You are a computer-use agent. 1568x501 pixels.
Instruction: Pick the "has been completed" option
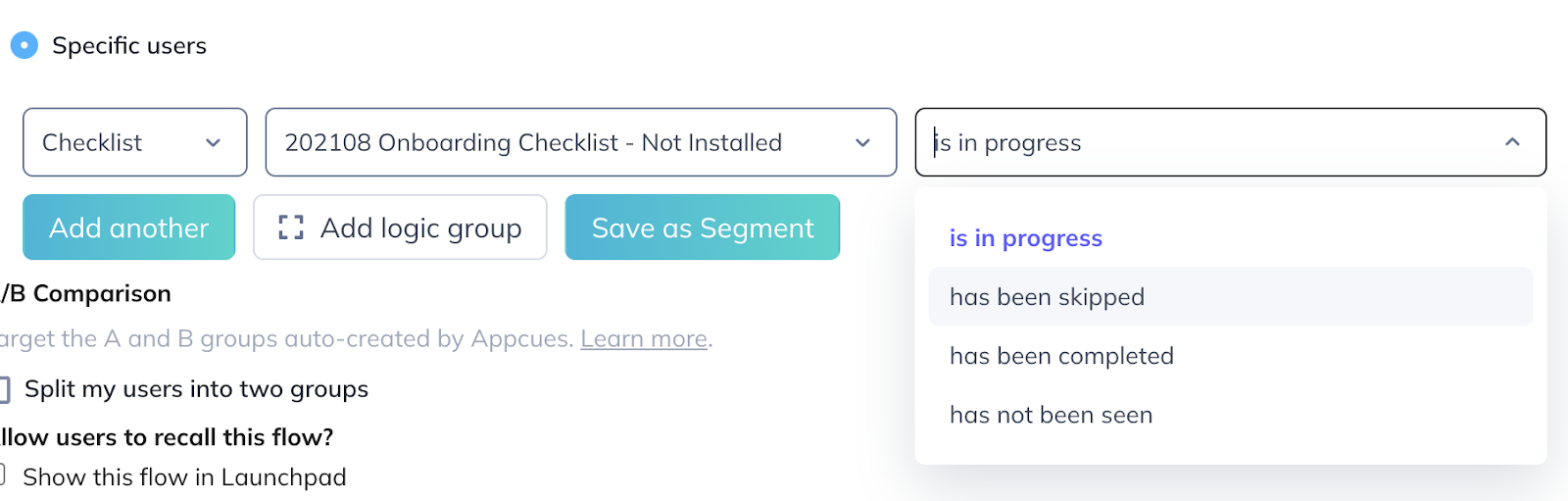coord(1061,356)
